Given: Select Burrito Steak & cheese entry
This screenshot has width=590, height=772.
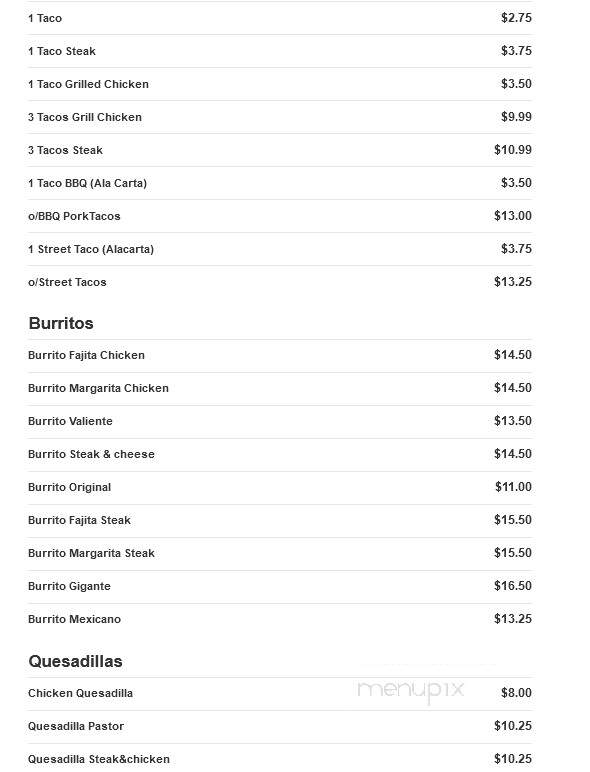Looking at the screenshot, I should 280,454.
